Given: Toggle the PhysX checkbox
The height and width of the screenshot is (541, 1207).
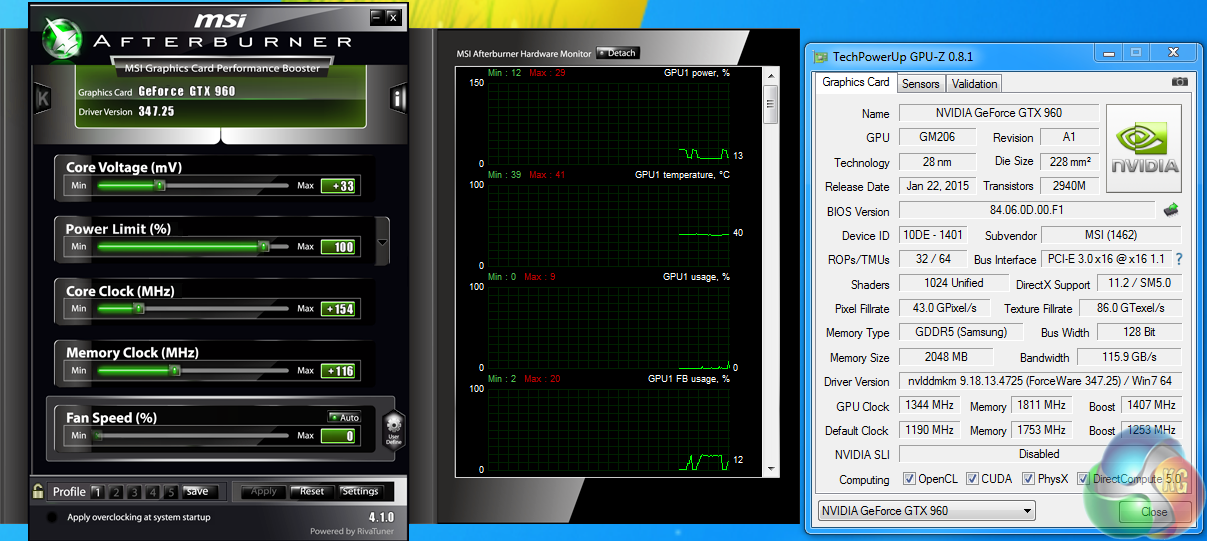Looking at the screenshot, I should [1029, 479].
